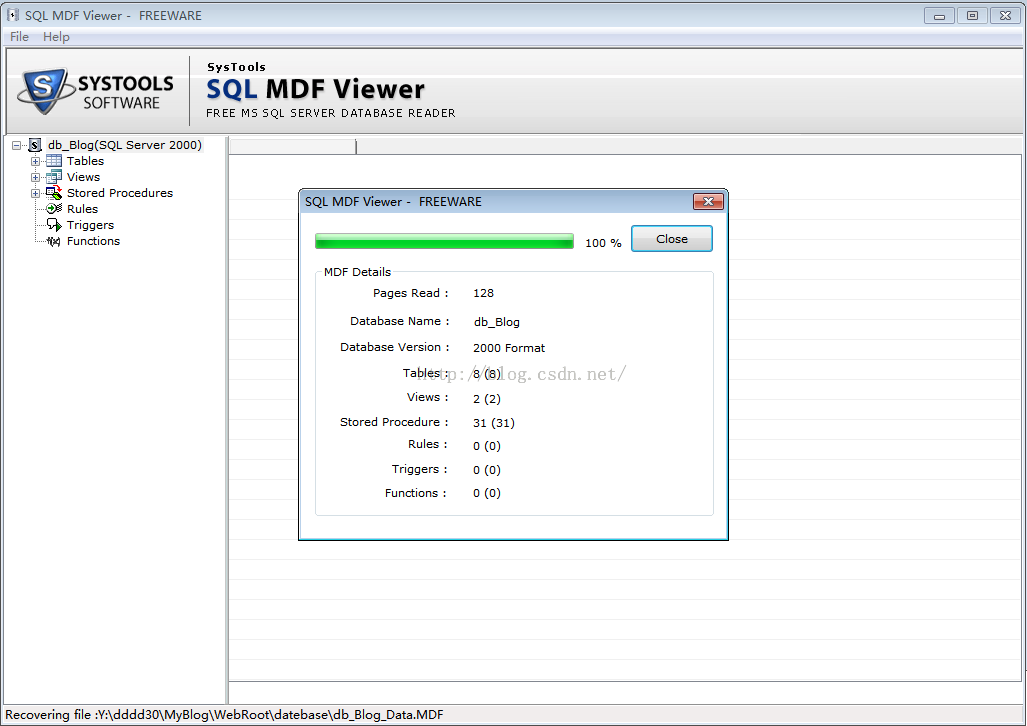Click the Functions count 0 (0)
Image resolution: width=1027 pixels, height=726 pixels.
[x=487, y=493]
